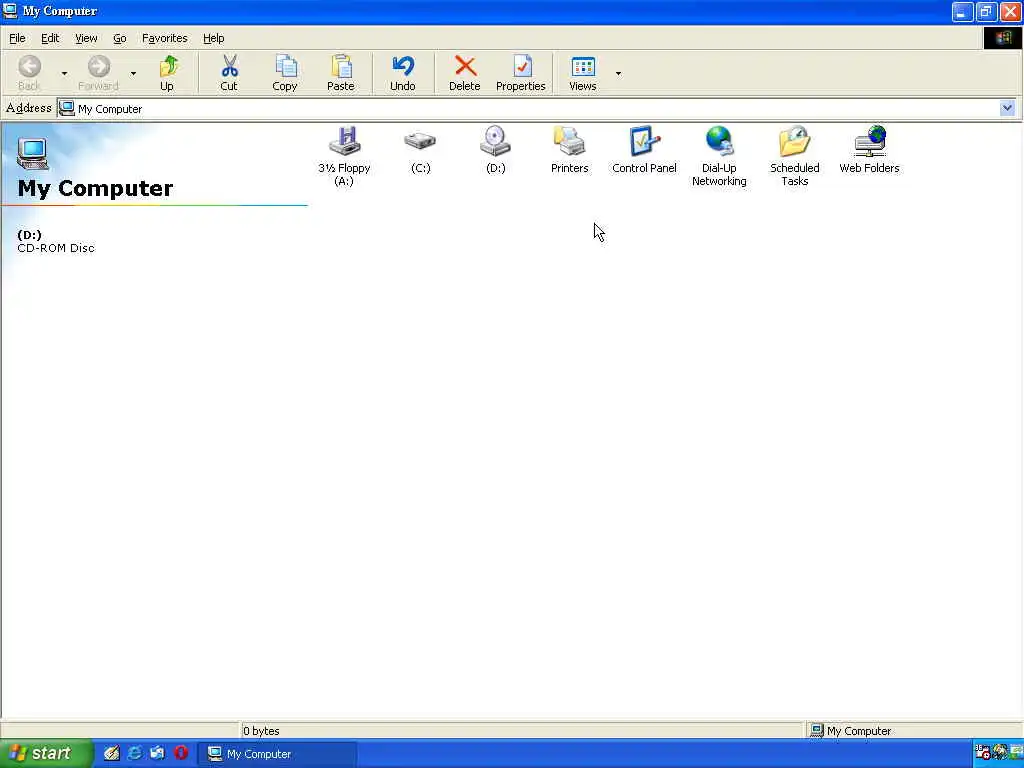Open the Edit menu
Screen dimensions: 1024x768
[x=50, y=38]
